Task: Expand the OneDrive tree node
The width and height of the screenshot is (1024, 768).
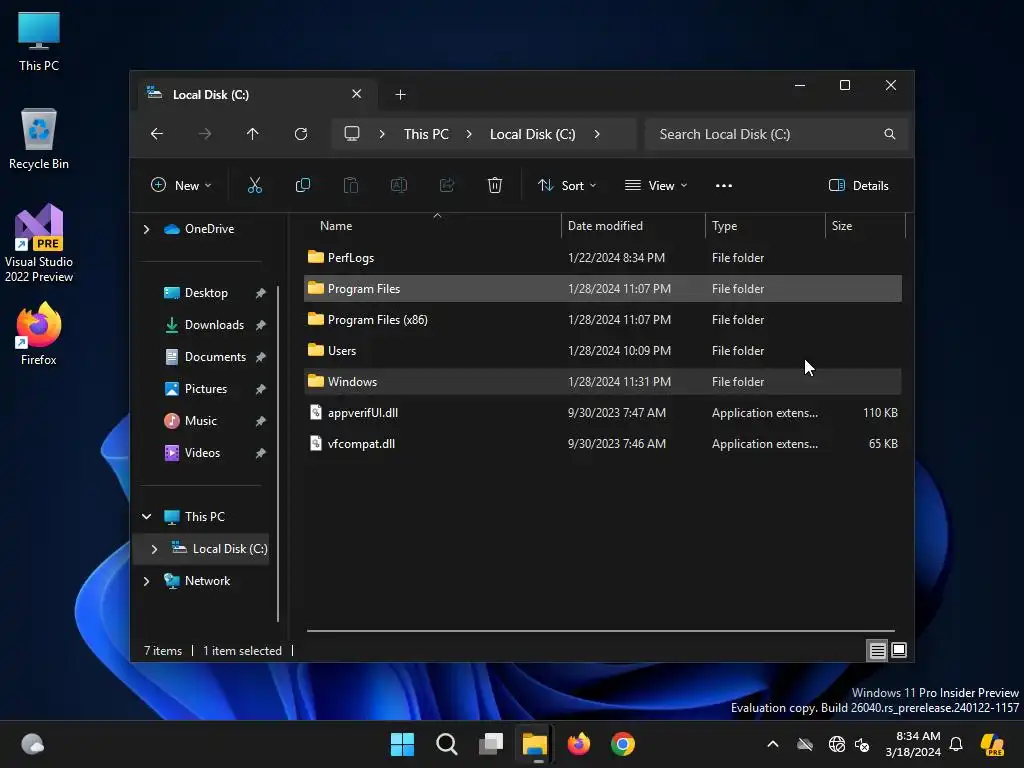Action: (x=146, y=229)
